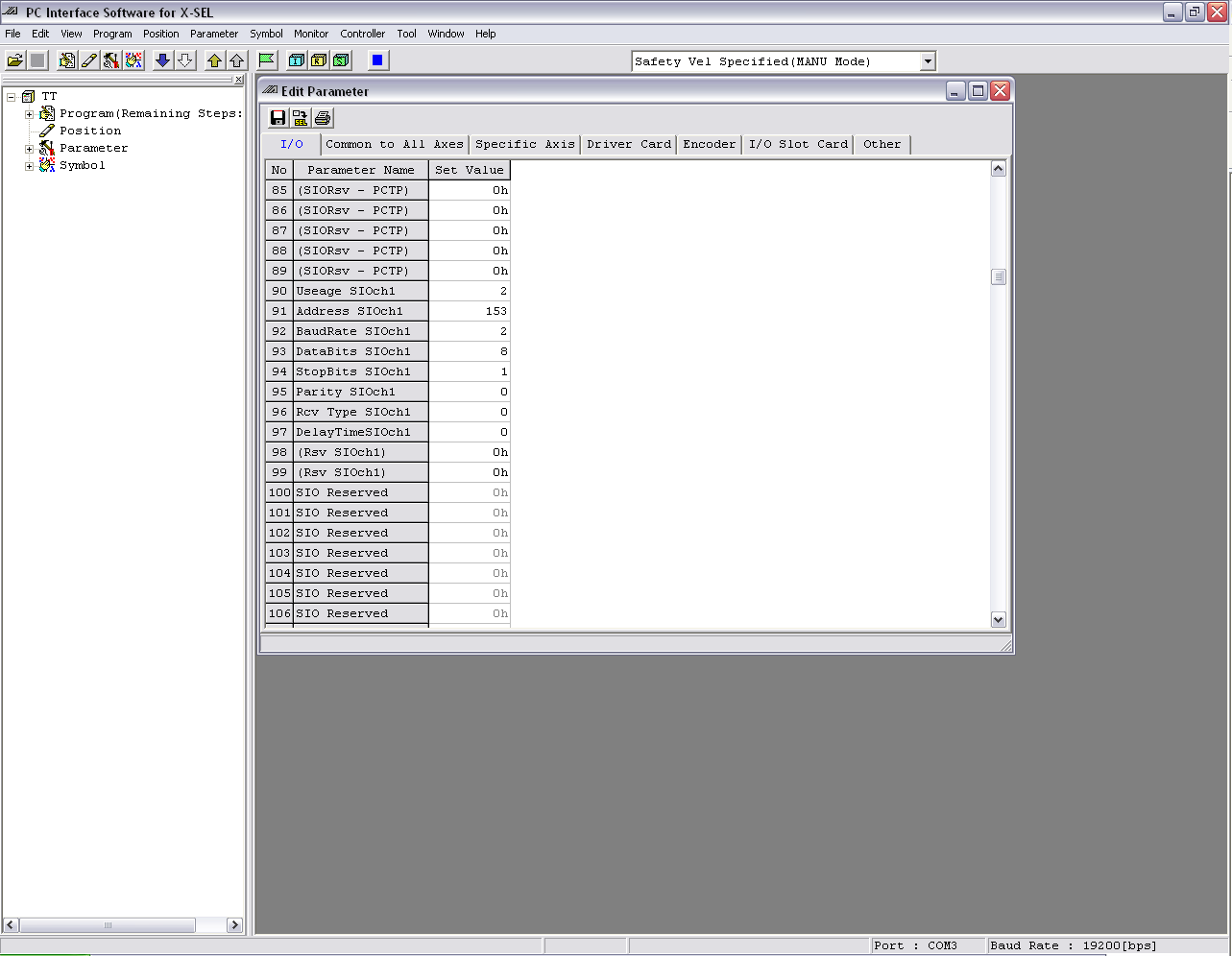Viewport: 1232px width, 956px height.
Task: Click the yellow R cube toolbar icon
Action: click(x=318, y=60)
